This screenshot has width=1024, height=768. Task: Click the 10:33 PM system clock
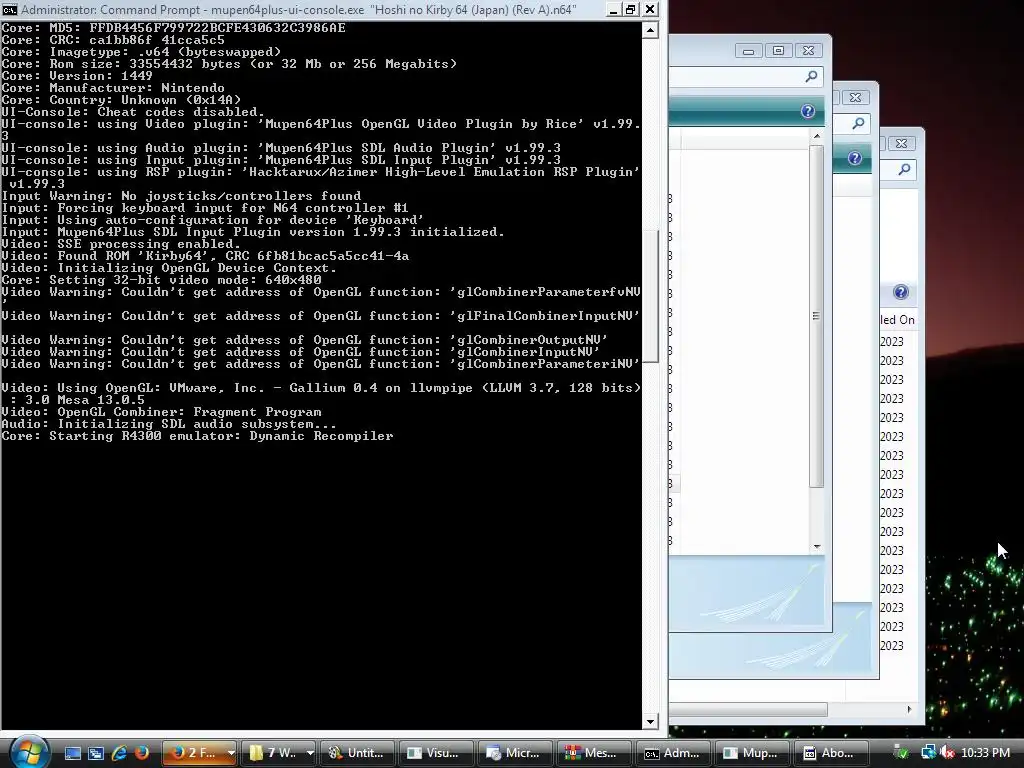click(x=985, y=753)
